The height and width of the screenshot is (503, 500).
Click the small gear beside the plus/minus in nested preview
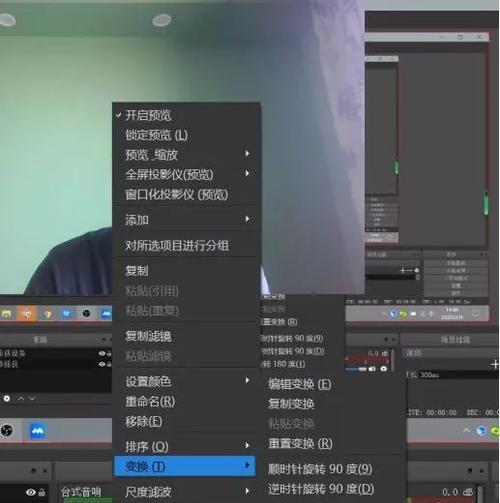(417, 270)
